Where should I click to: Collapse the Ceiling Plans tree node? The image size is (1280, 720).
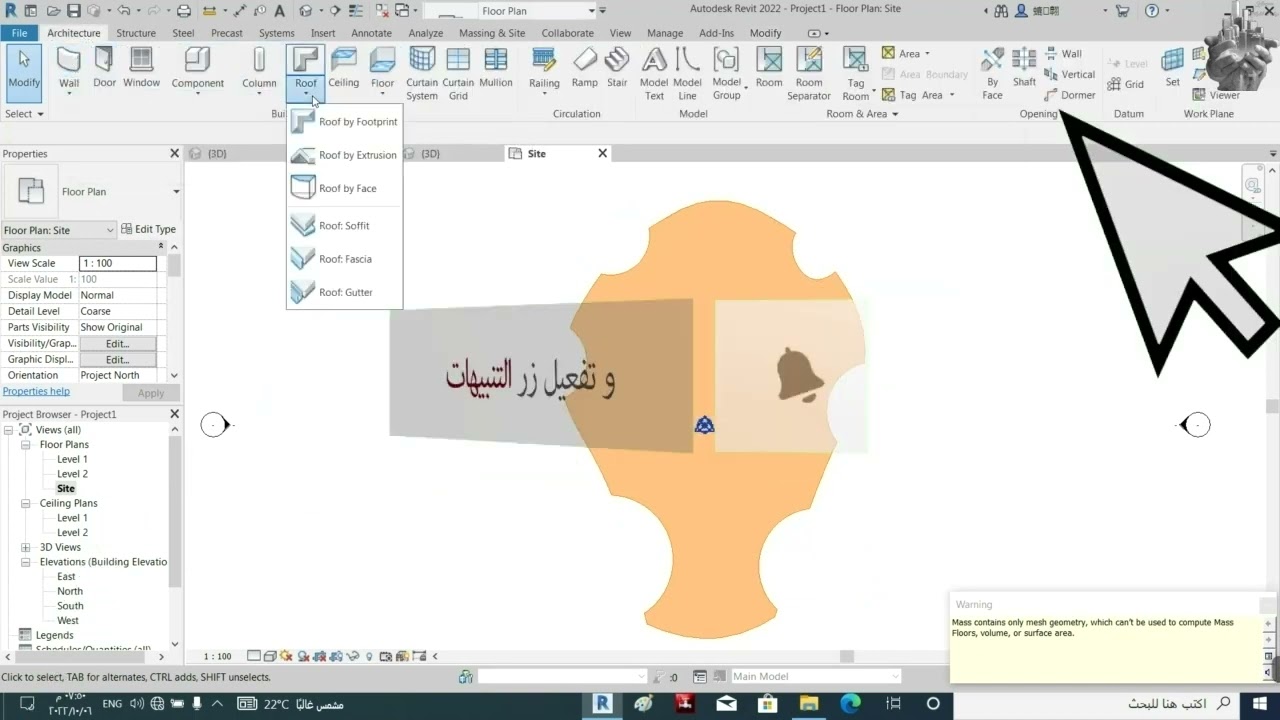point(26,504)
